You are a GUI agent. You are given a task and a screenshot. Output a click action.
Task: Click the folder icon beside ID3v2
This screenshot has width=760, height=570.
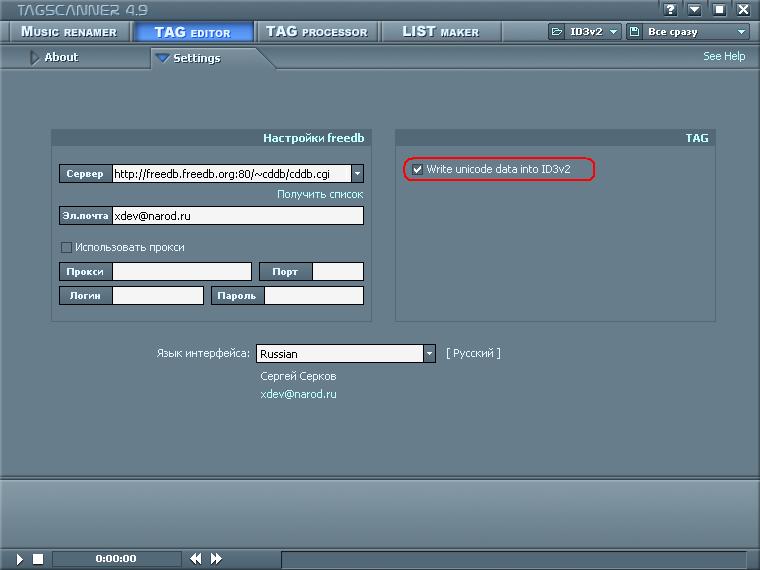coord(556,32)
